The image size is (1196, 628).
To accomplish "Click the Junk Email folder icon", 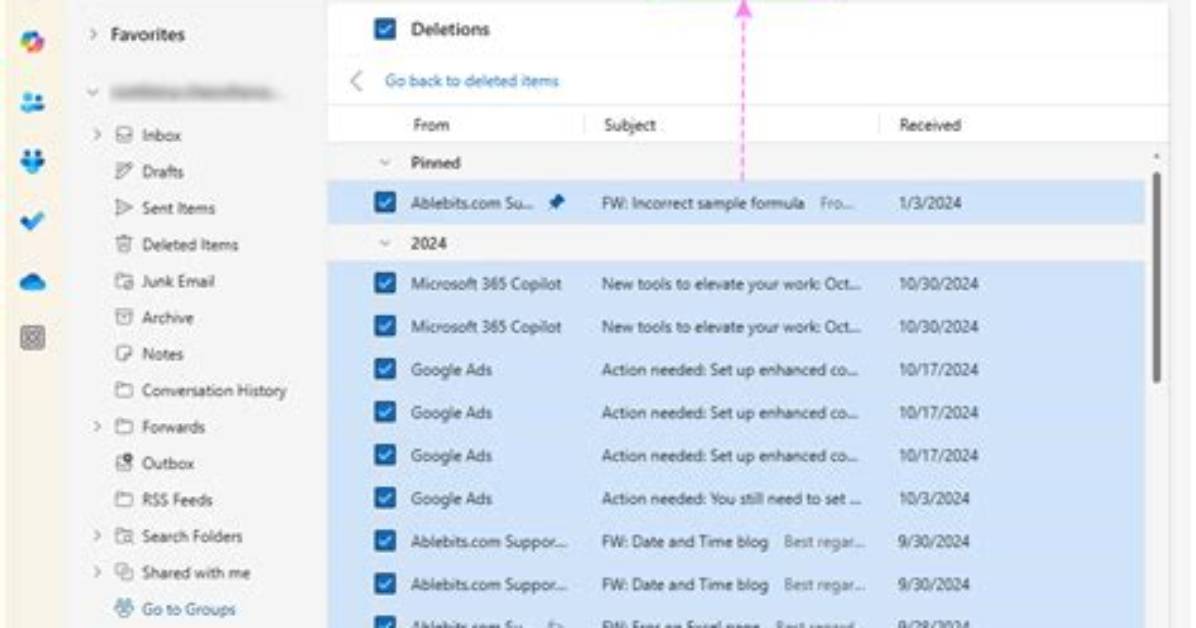I will point(124,281).
